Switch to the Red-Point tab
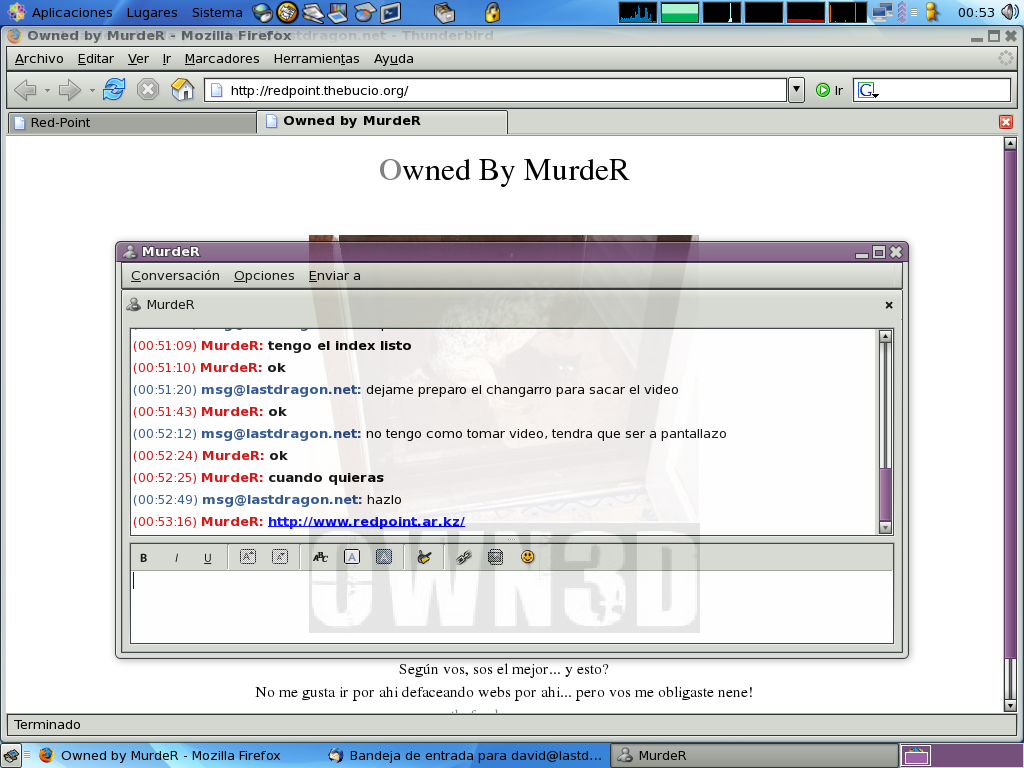Screen dimensions: 1024x768 coord(130,122)
